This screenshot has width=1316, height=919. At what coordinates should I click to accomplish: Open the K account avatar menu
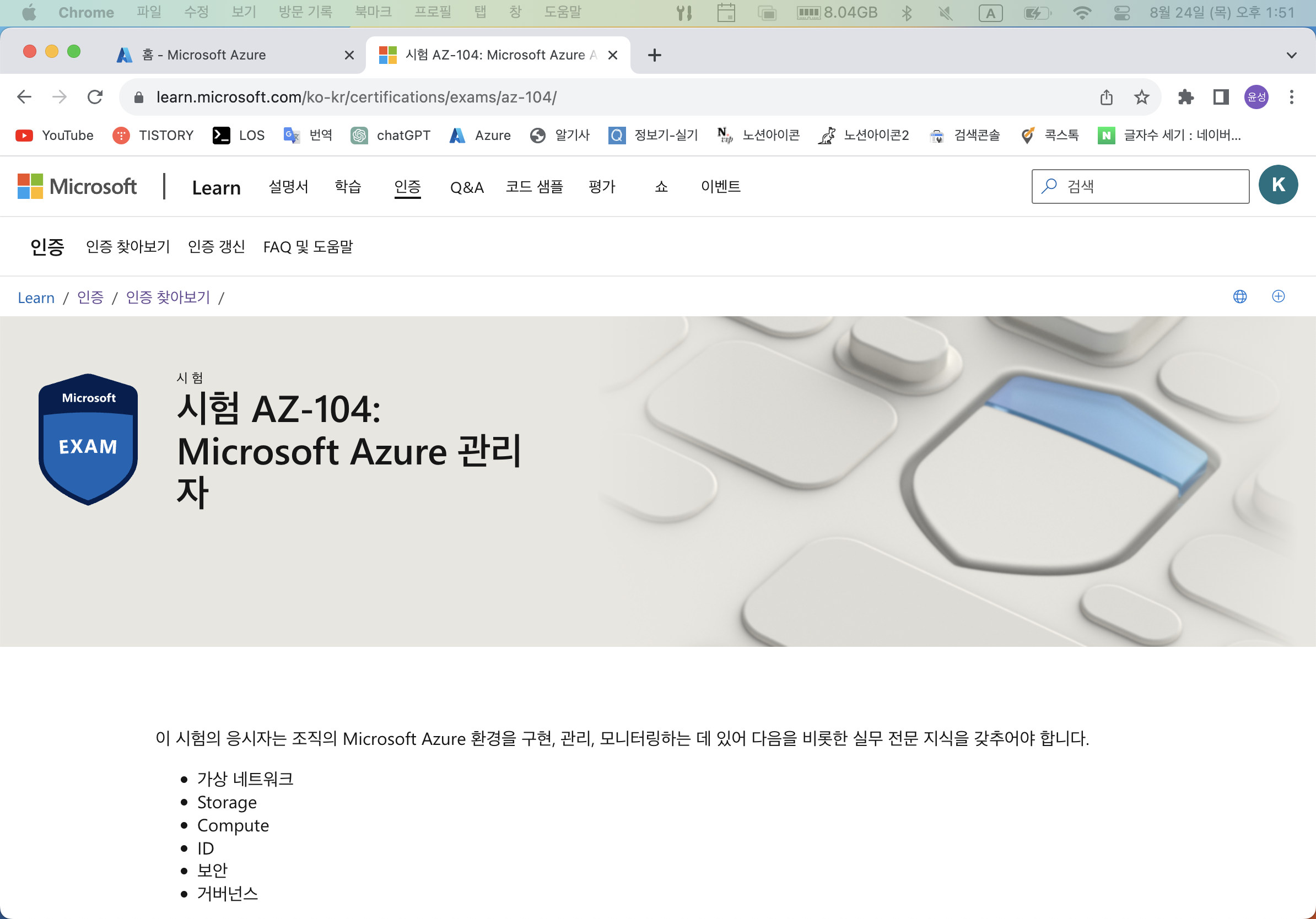click(1277, 185)
